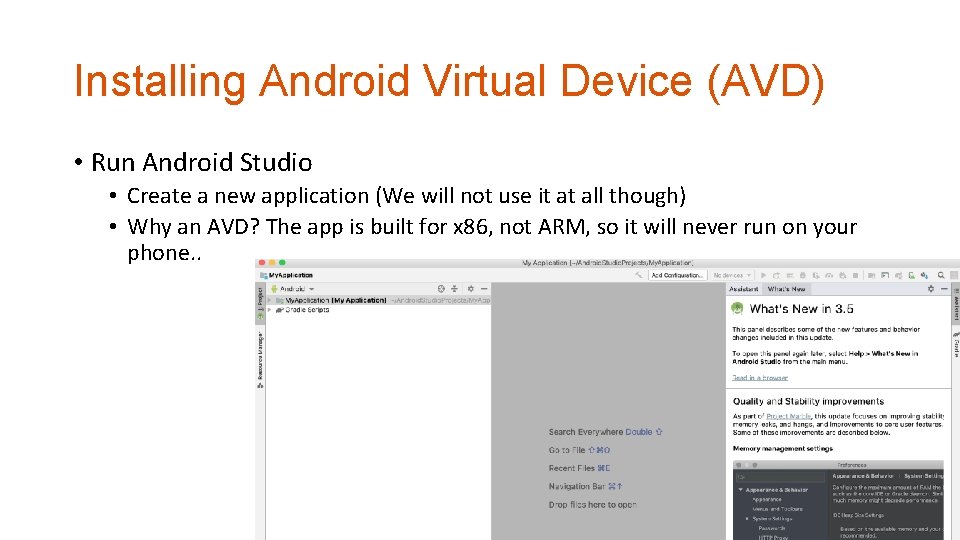The image size is (960, 540).
Task: Open the SDK Manager icon
Action: pos(924,276)
